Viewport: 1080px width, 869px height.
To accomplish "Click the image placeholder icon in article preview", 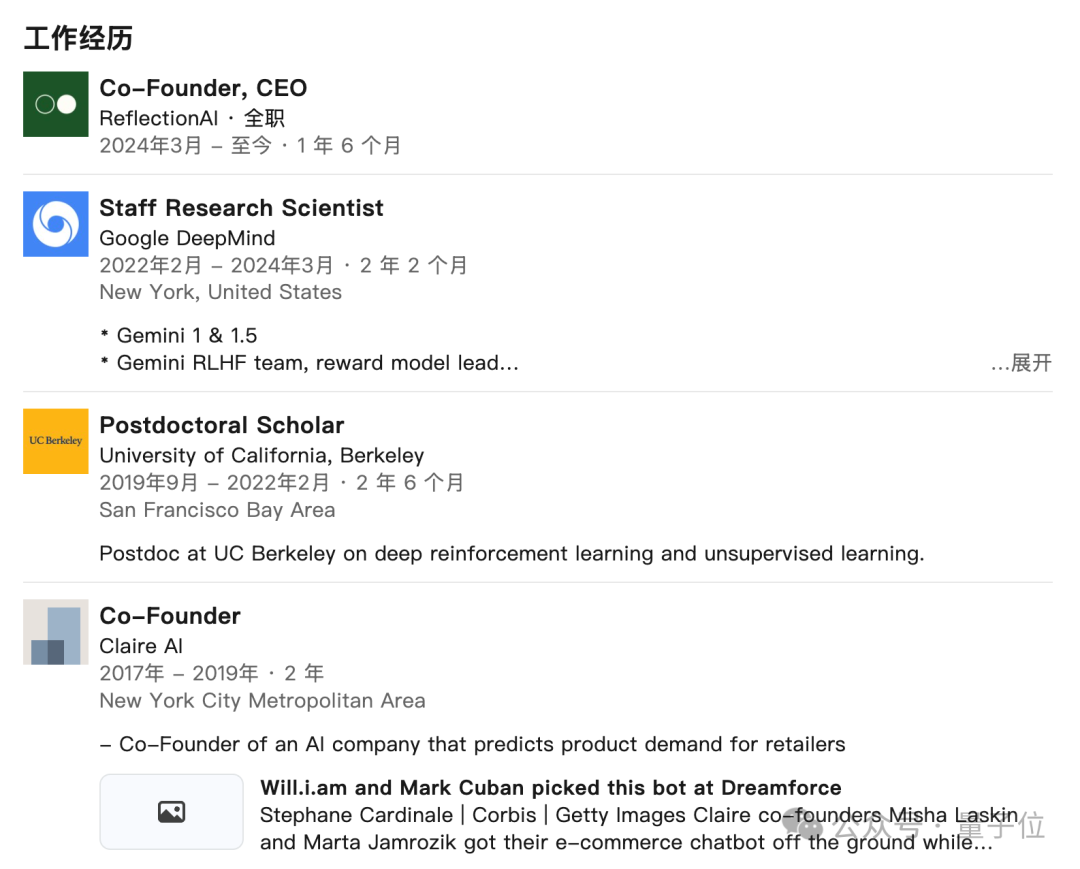I will (x=171, y=812).
